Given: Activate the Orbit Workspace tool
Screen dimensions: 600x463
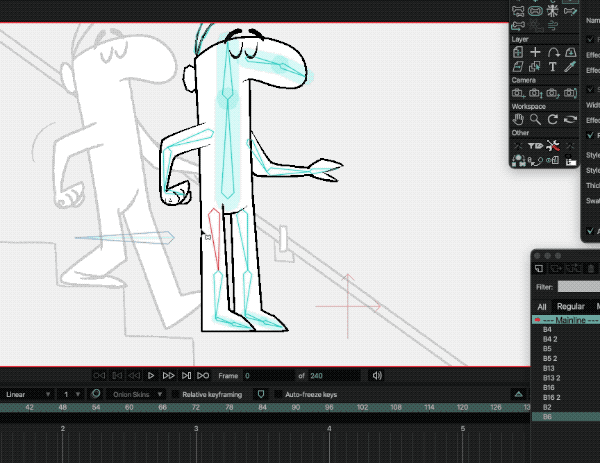Looking at the screenshot, I should point(570,119).
